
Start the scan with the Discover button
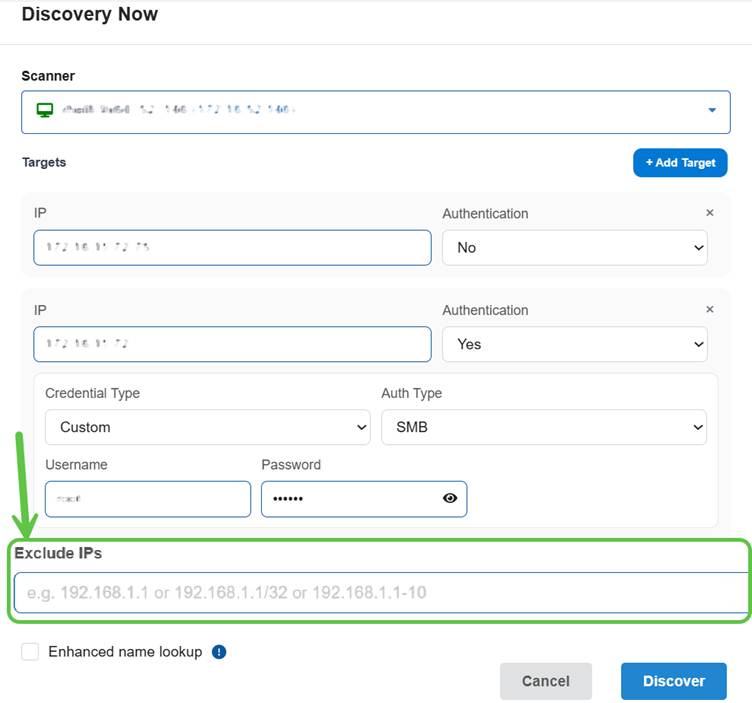point(673,681)
